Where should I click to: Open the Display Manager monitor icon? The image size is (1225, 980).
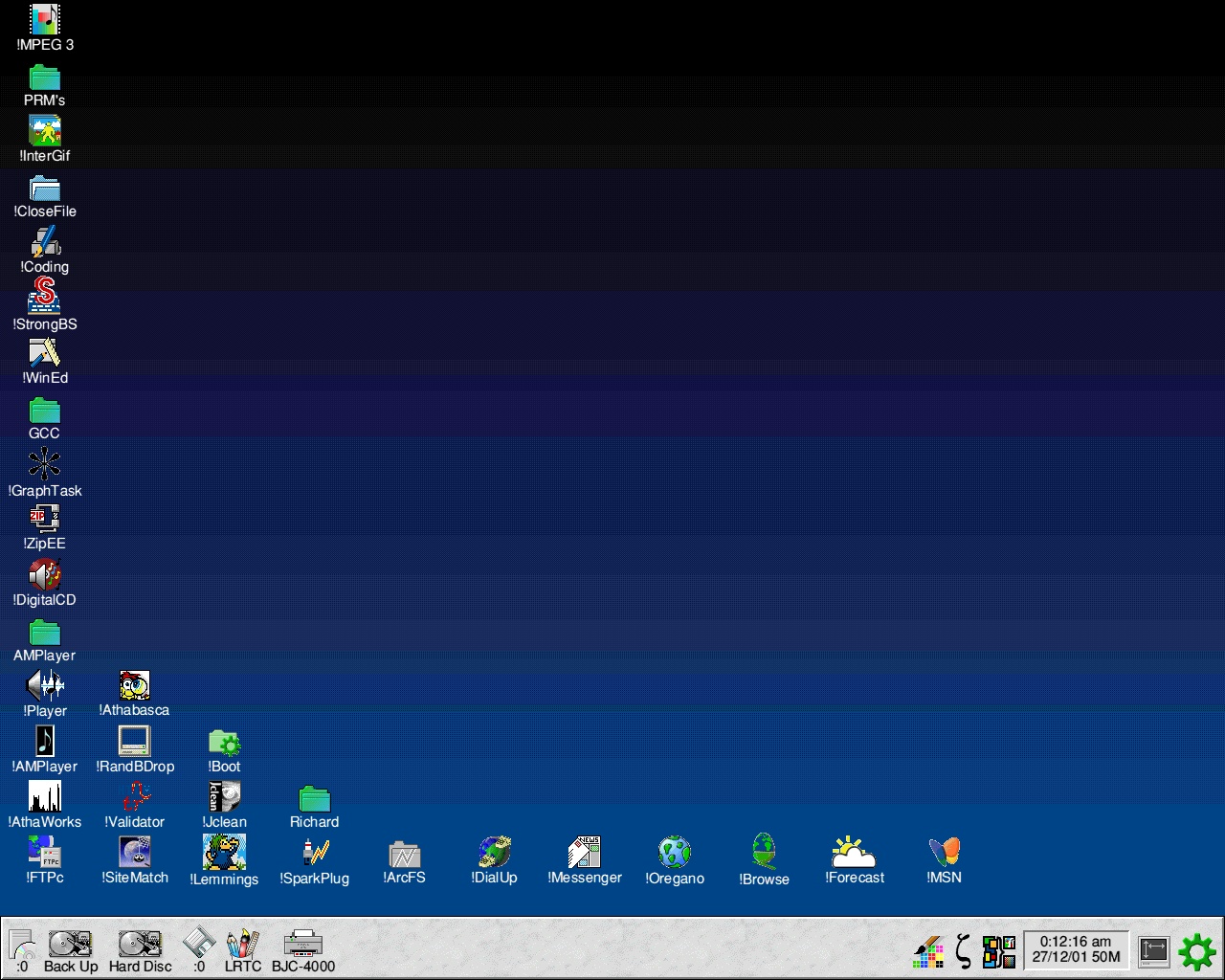click(x=1153, y=951)
